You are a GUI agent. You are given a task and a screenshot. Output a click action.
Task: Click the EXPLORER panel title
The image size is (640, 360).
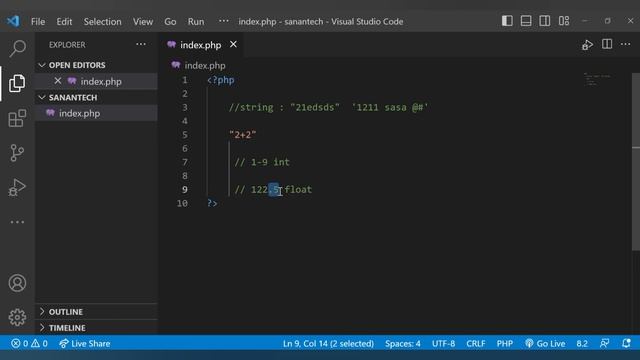click(x=67, y=44)
